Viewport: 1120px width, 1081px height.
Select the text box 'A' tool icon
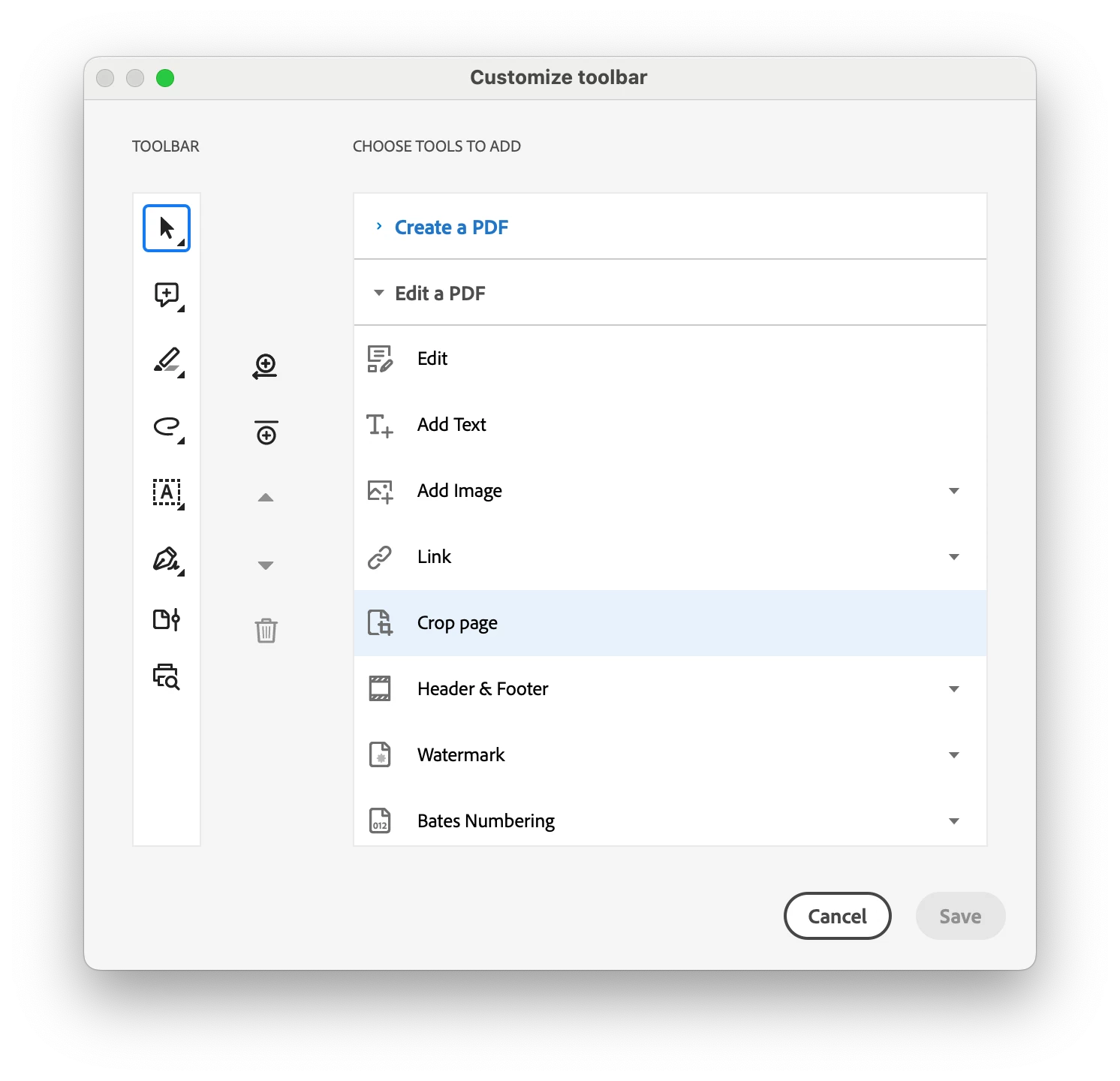[x=167, y=493]
